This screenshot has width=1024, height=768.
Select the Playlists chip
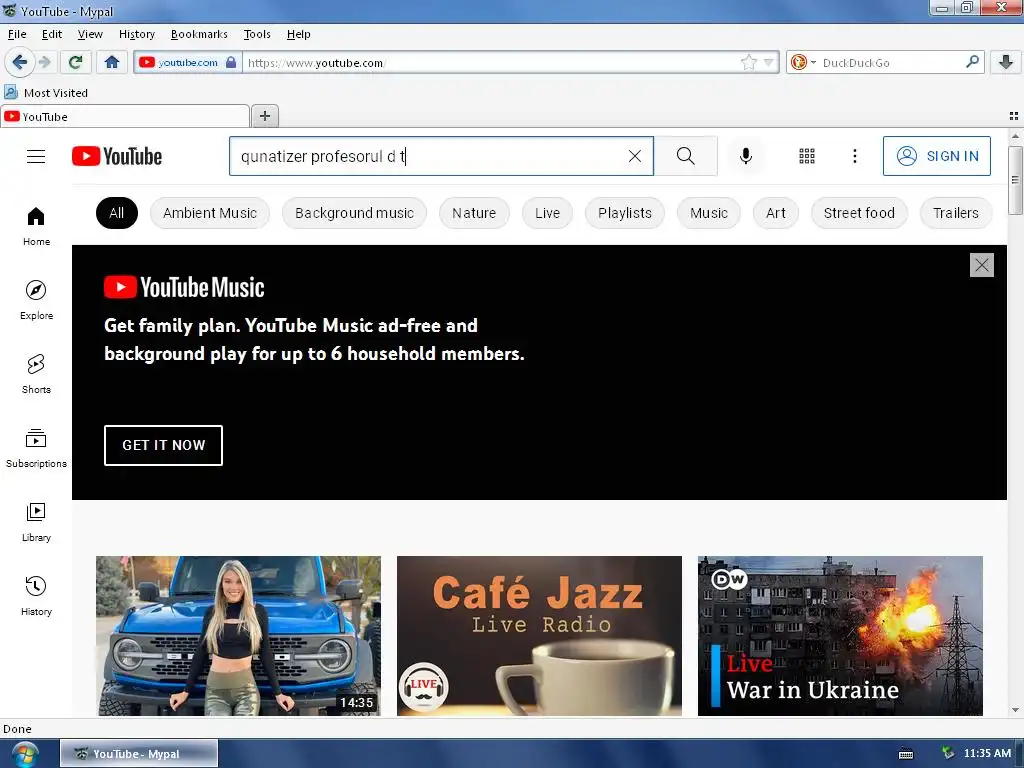[625, 213]
